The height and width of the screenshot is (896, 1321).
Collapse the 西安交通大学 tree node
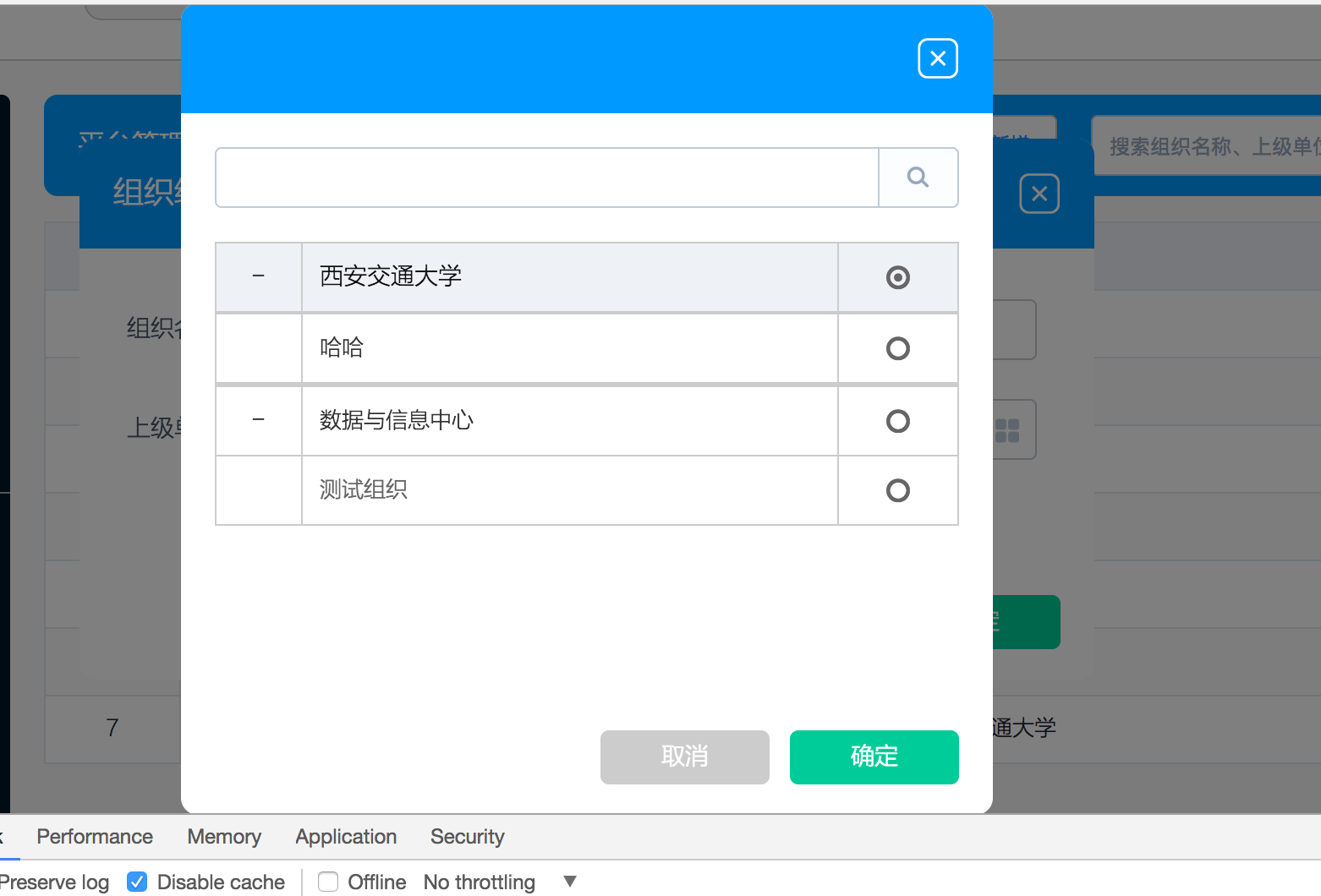256,276
